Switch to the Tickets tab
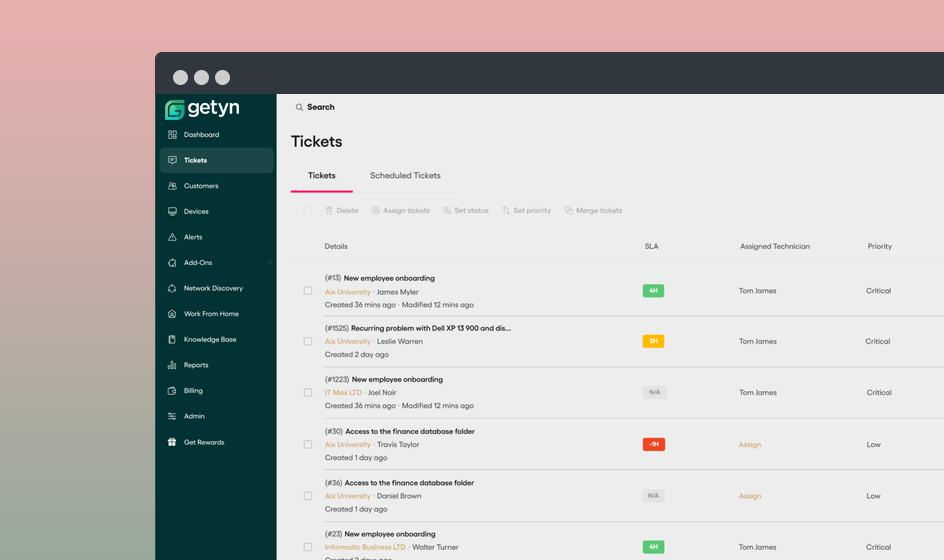 321,176
